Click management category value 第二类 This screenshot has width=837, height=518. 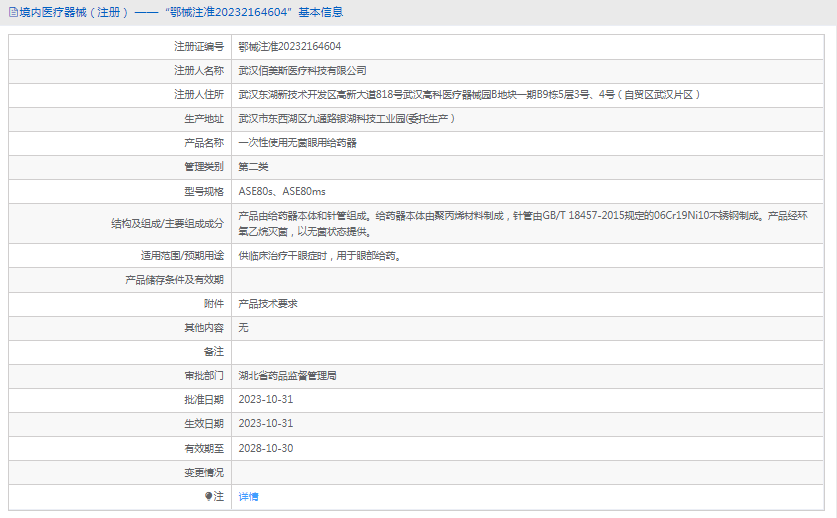tap(253, 167)
